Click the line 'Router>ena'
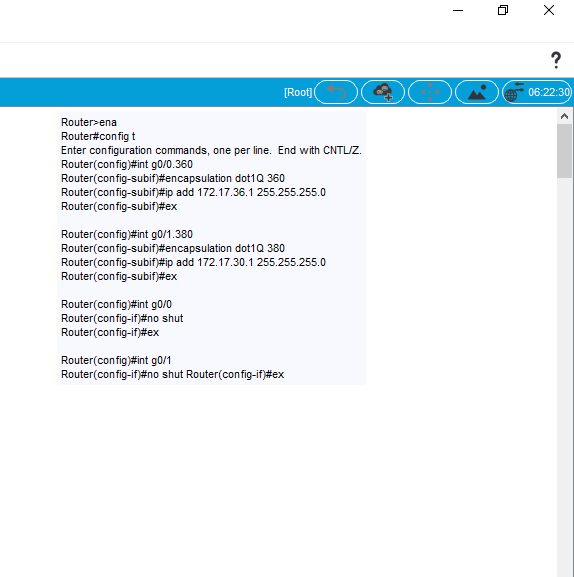The height and width of the screenshot is (577, 574). click(89, 122)
